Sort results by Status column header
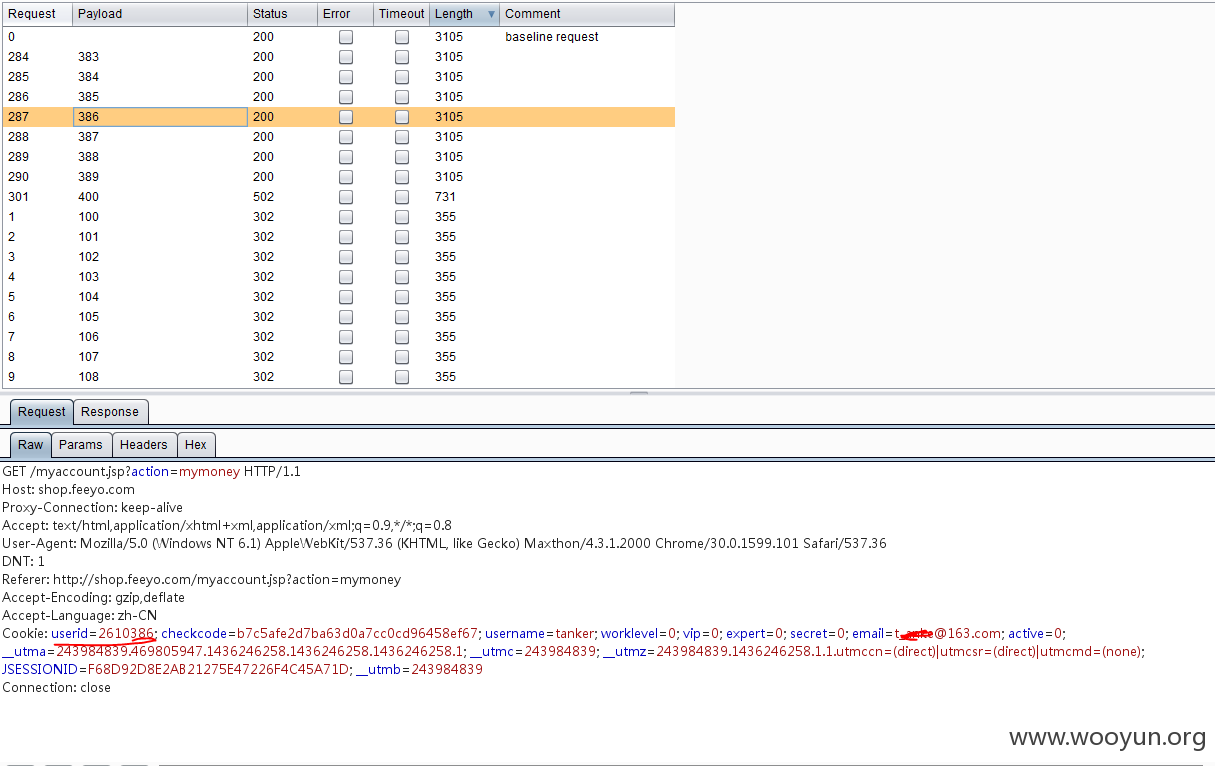The image size is (1215, 766). (x=282, y=14)
